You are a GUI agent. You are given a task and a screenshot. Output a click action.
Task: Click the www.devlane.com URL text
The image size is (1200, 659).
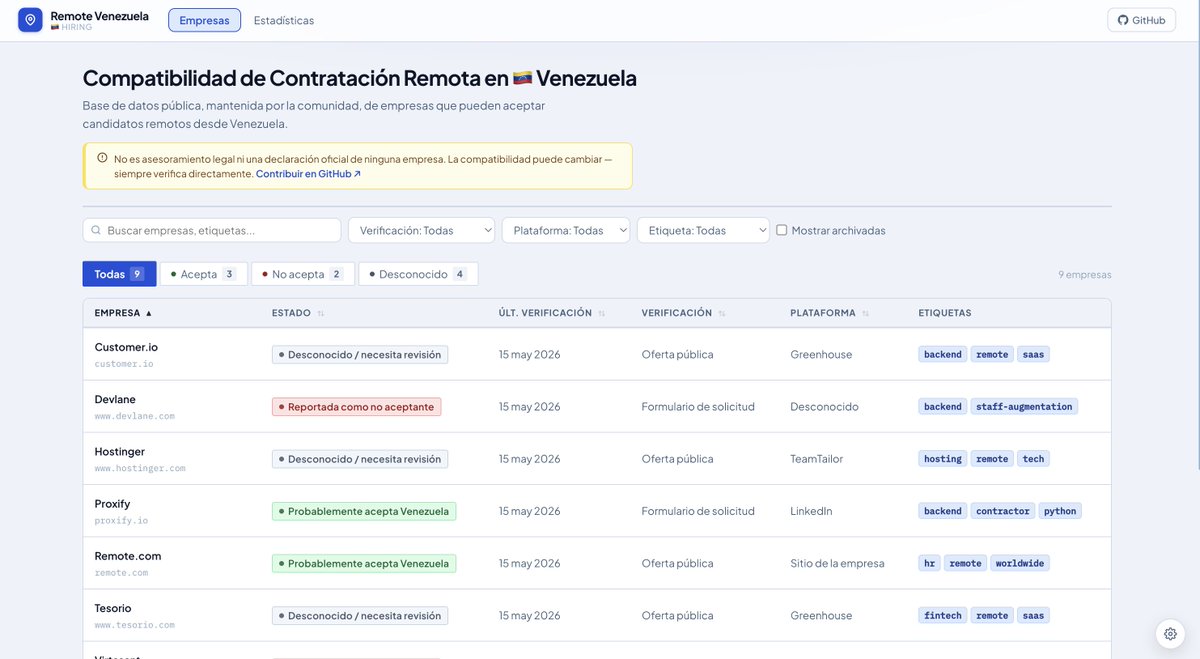tap(135, 416)
